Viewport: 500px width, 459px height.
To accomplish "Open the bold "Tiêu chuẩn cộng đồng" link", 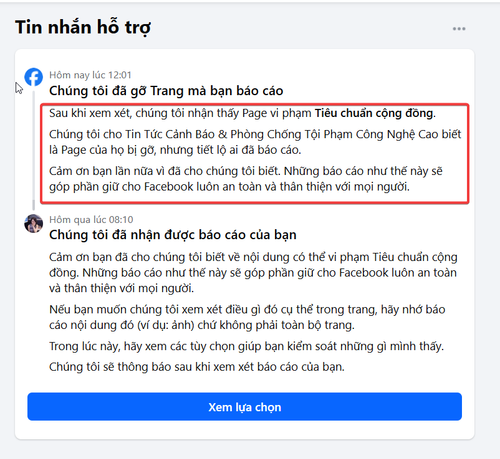I will coord(374,113).
